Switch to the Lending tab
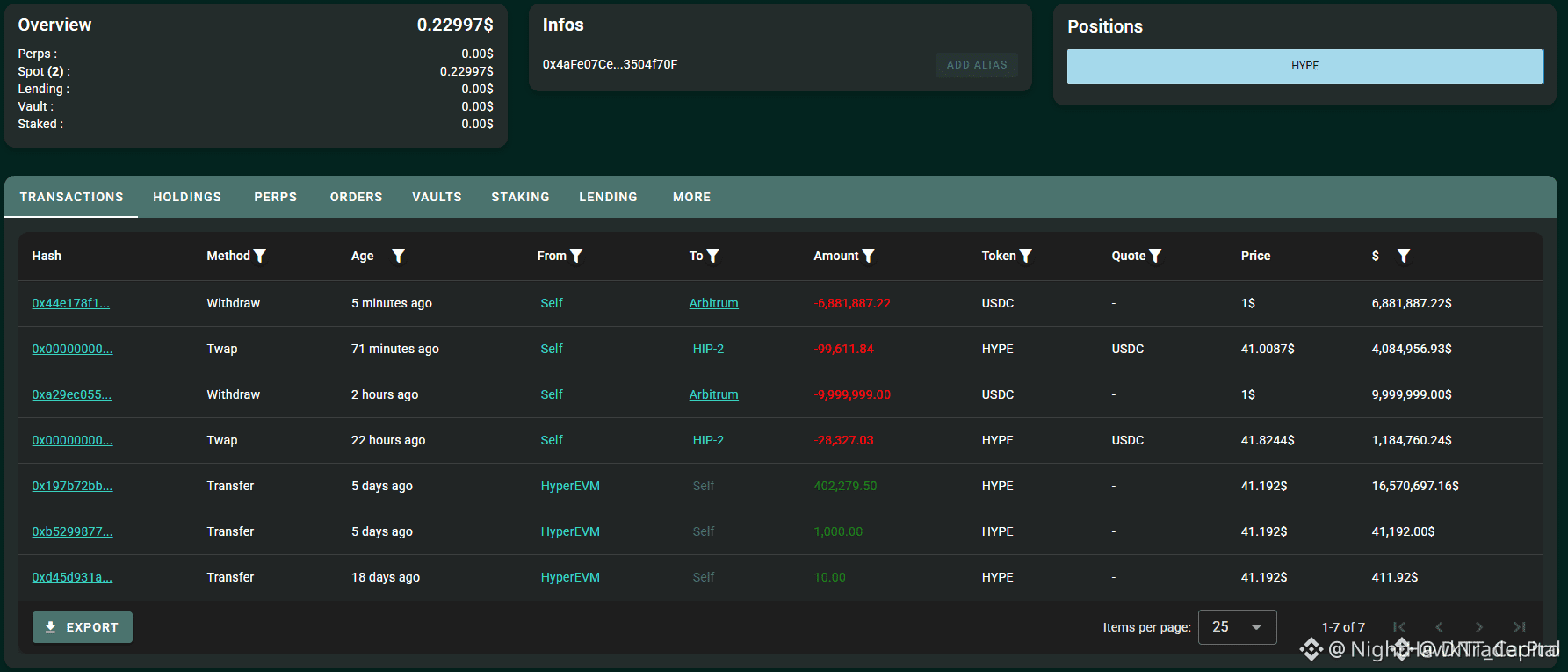 608,197
